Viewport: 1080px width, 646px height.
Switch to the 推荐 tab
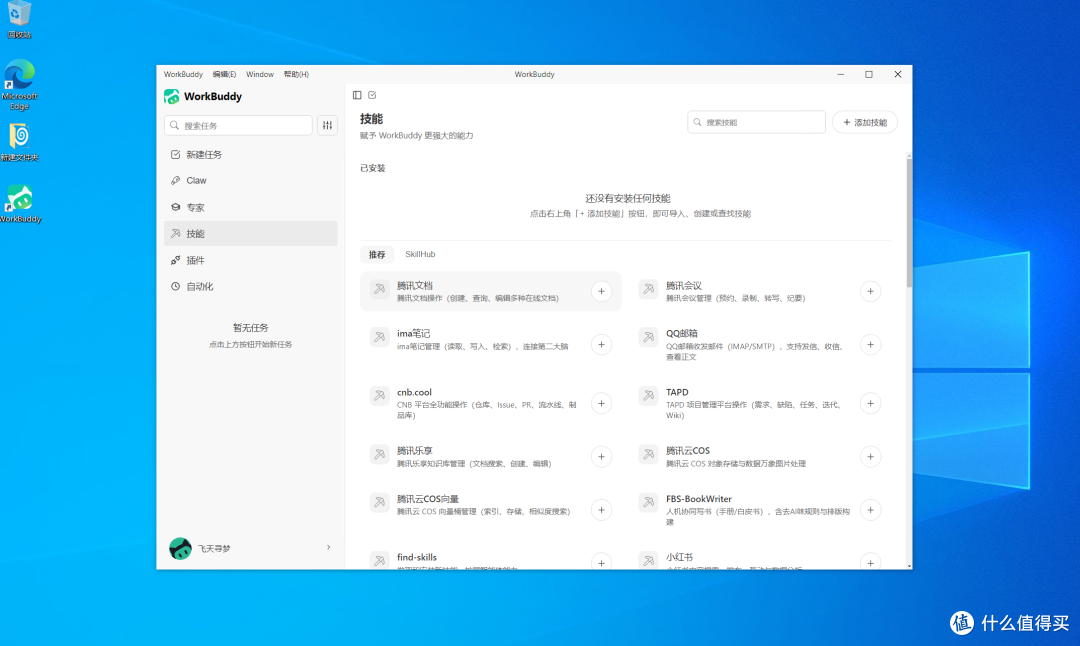[x=377, y=254]
